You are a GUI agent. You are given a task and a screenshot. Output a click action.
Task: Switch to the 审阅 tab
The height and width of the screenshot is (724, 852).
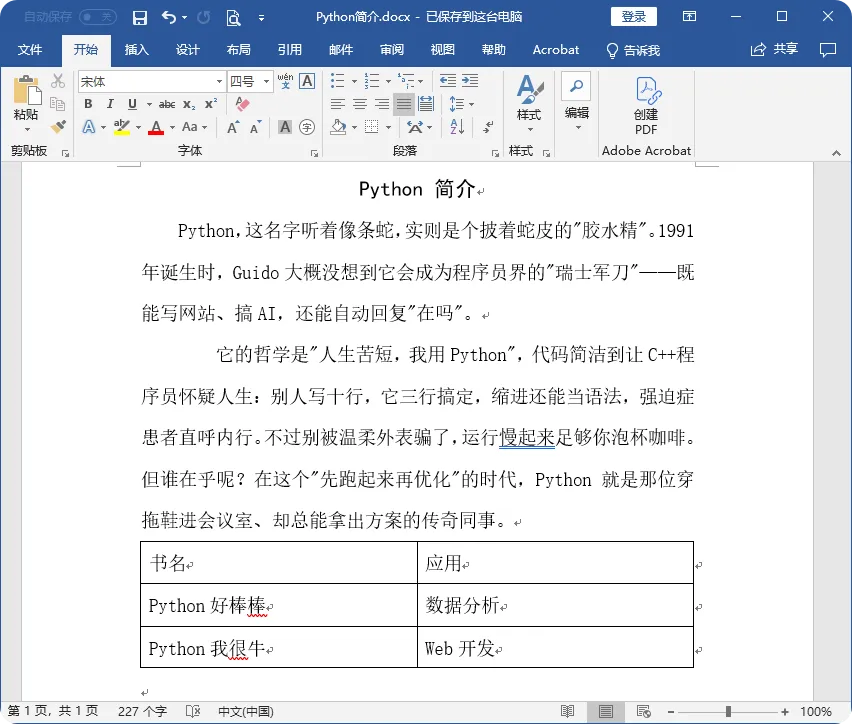392,50
